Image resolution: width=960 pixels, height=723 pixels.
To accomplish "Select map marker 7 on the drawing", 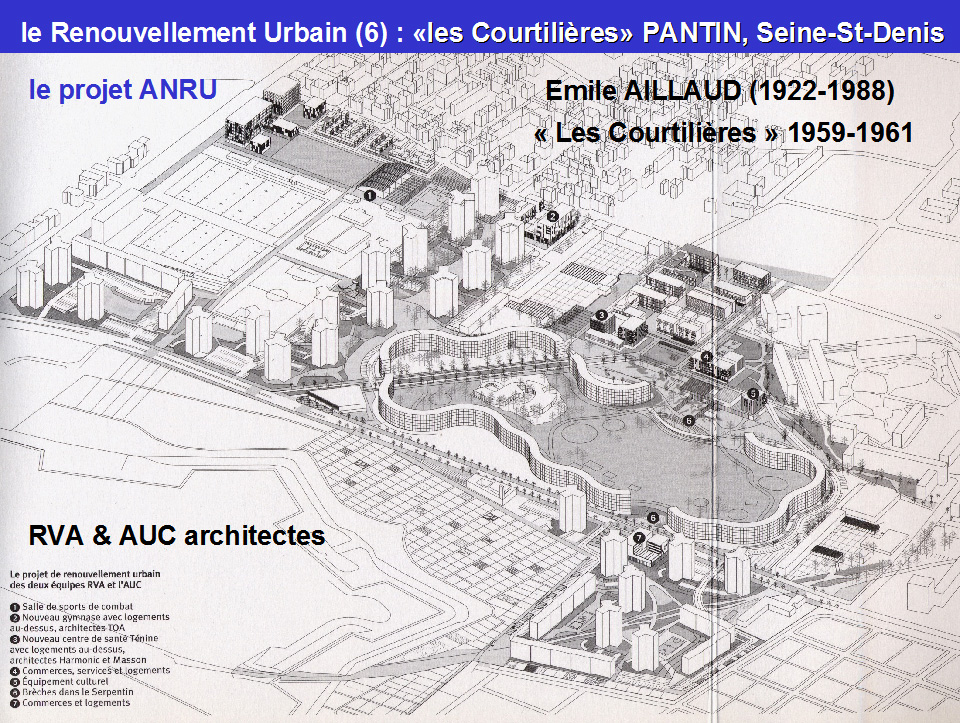I will 638,537.
